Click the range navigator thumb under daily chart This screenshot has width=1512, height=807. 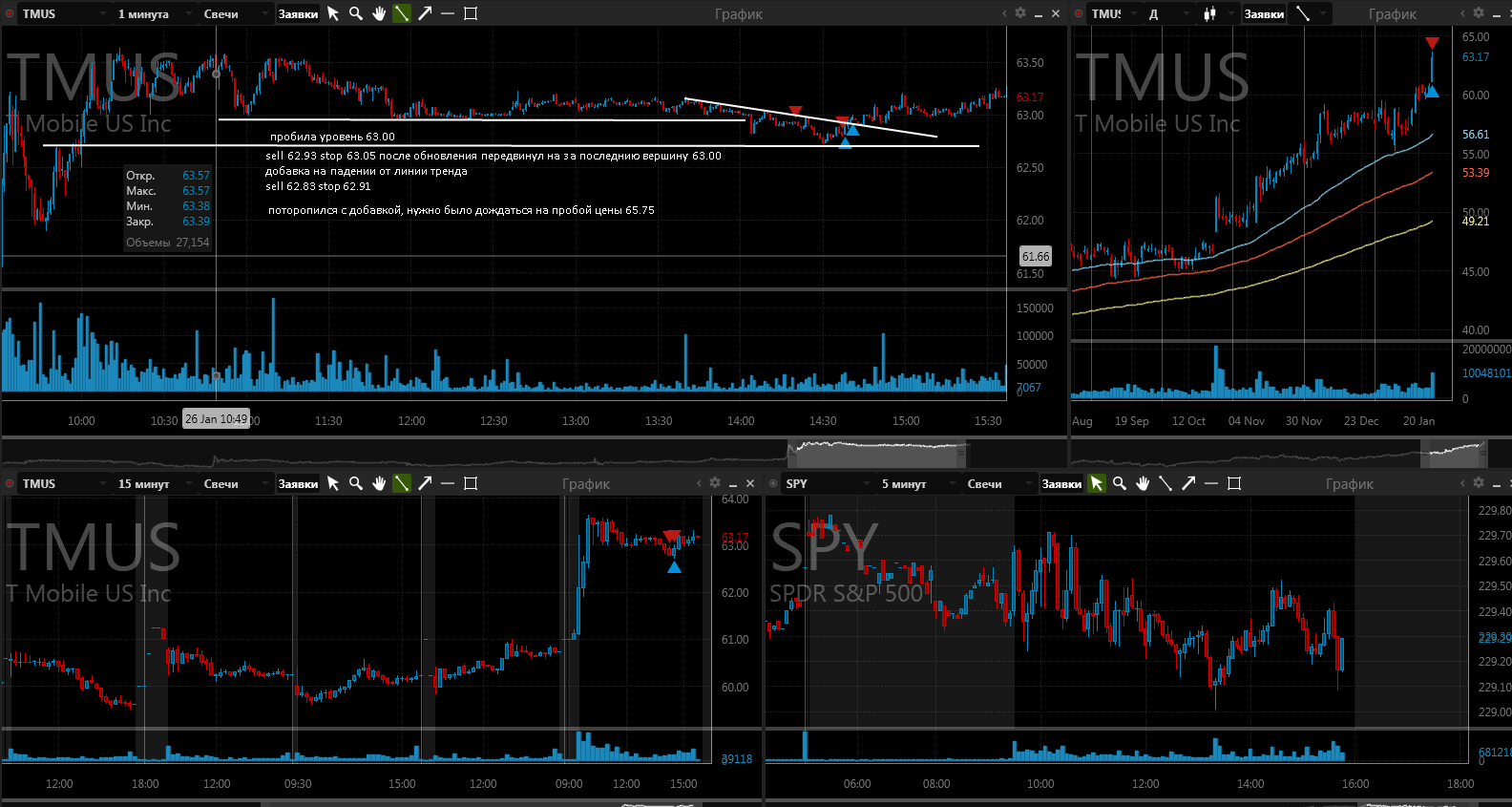click(1454, 453)
